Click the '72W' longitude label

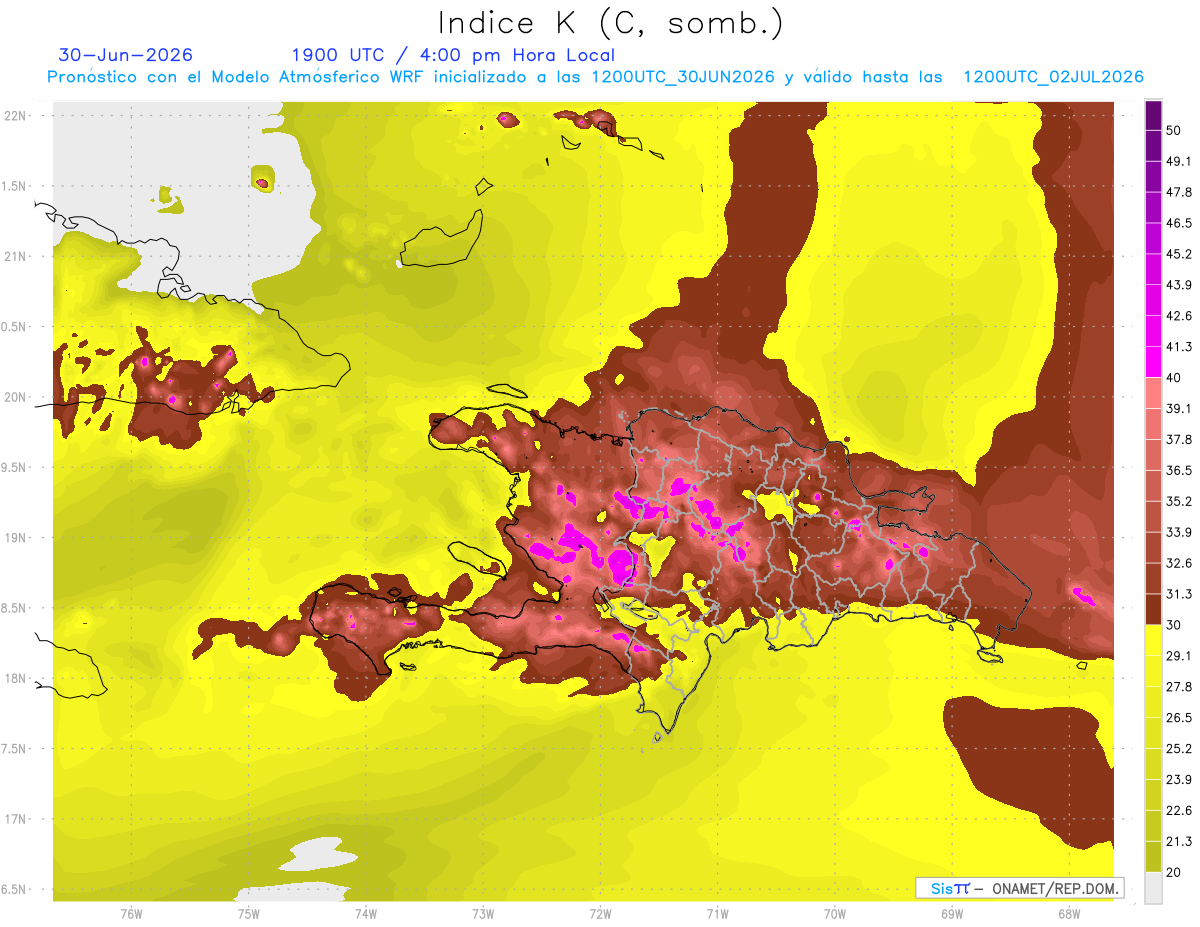600,914
